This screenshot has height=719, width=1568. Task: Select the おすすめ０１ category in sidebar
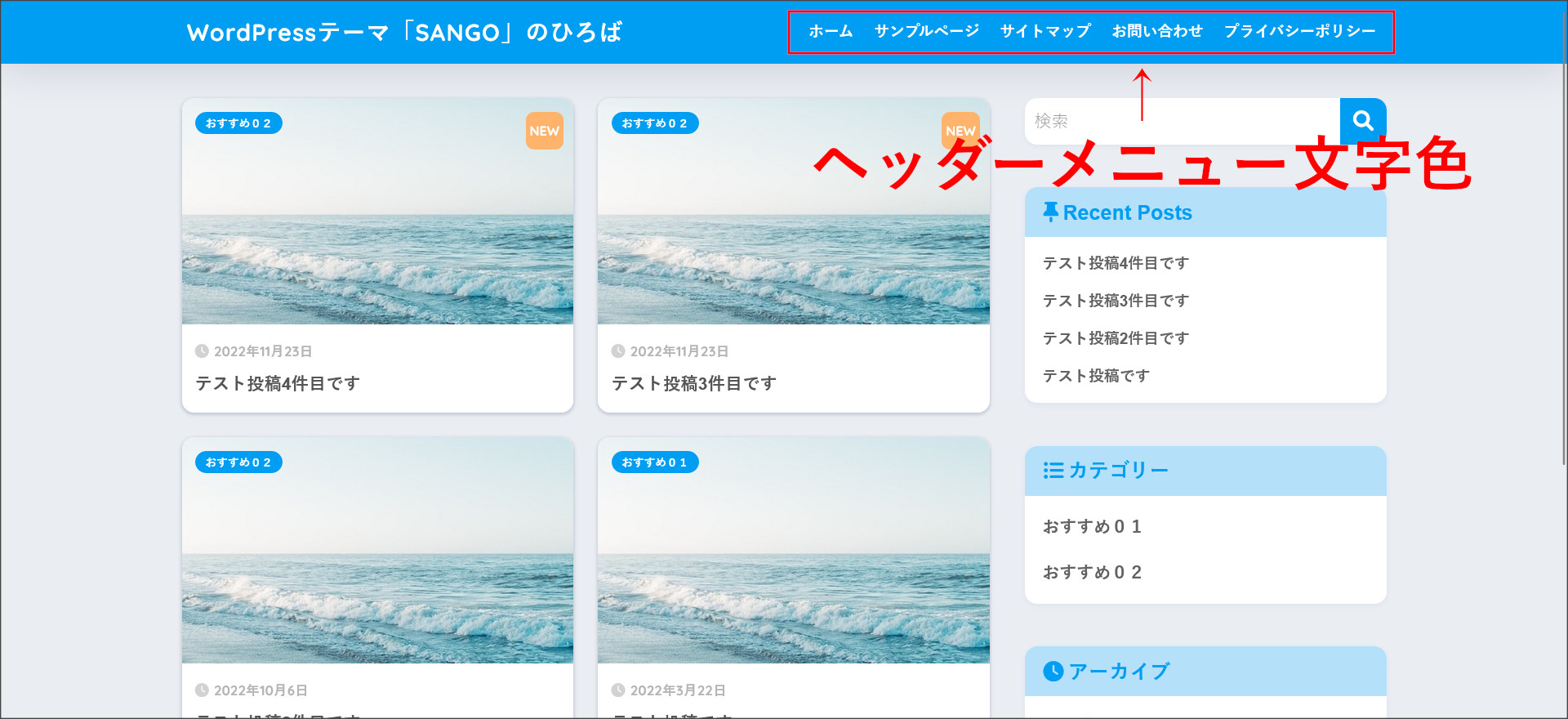pos(1092,527)
